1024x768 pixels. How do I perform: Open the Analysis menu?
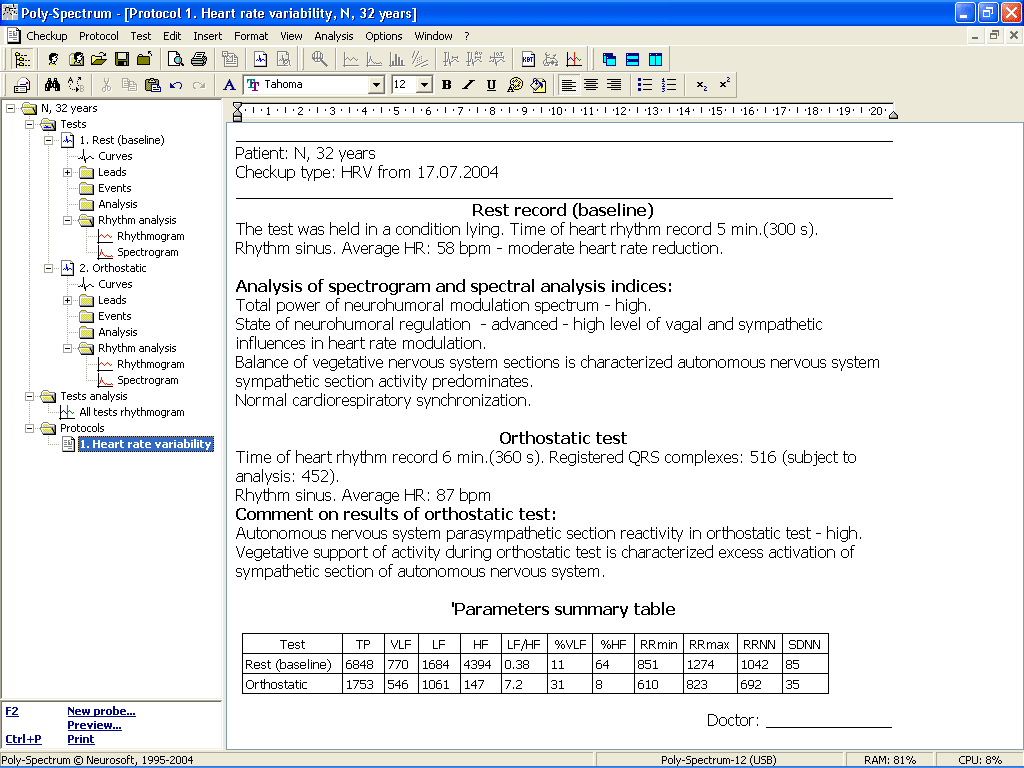(x=334, y=36)
